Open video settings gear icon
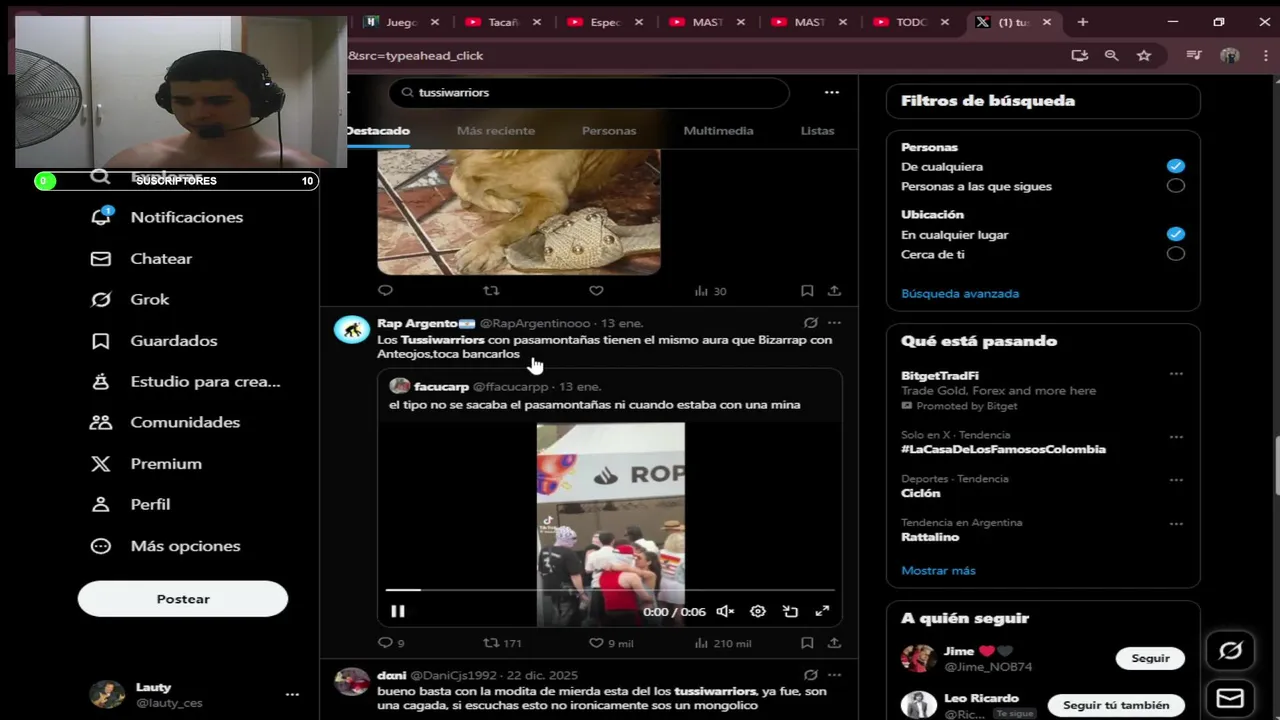The width and height of the screenshot is (1280, 720). coord(758,611)
